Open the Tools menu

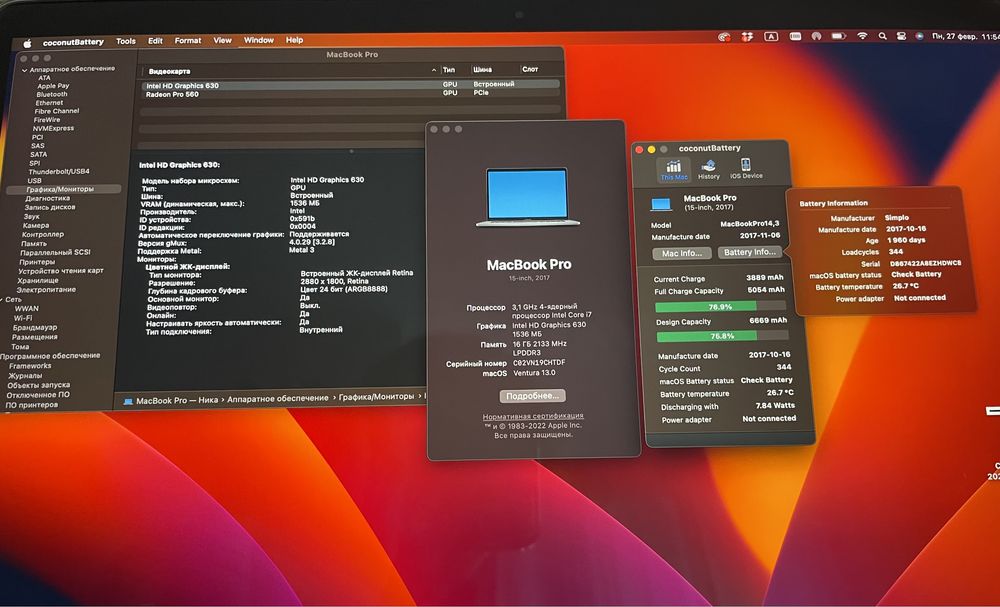tap(126, 41)
